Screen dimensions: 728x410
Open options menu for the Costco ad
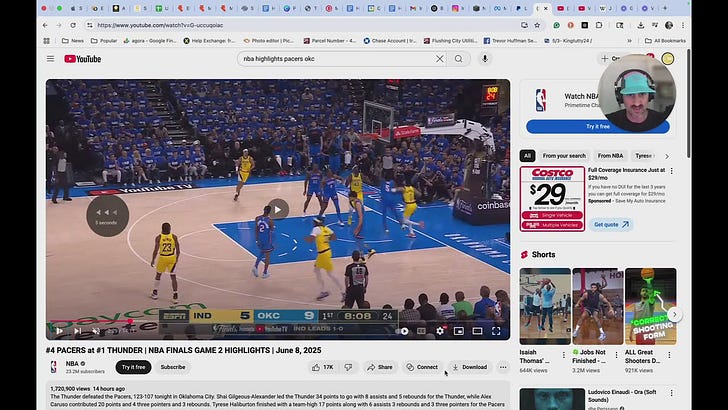[x=671, y=171]
